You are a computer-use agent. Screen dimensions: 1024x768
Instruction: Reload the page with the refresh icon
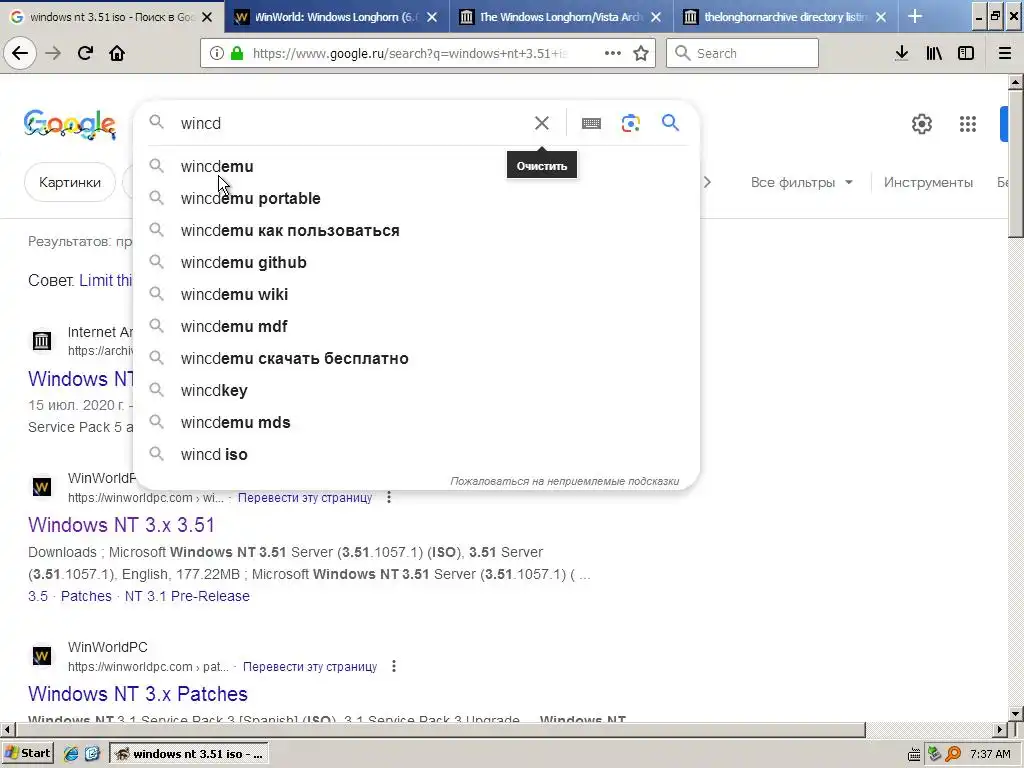(85, 54)
